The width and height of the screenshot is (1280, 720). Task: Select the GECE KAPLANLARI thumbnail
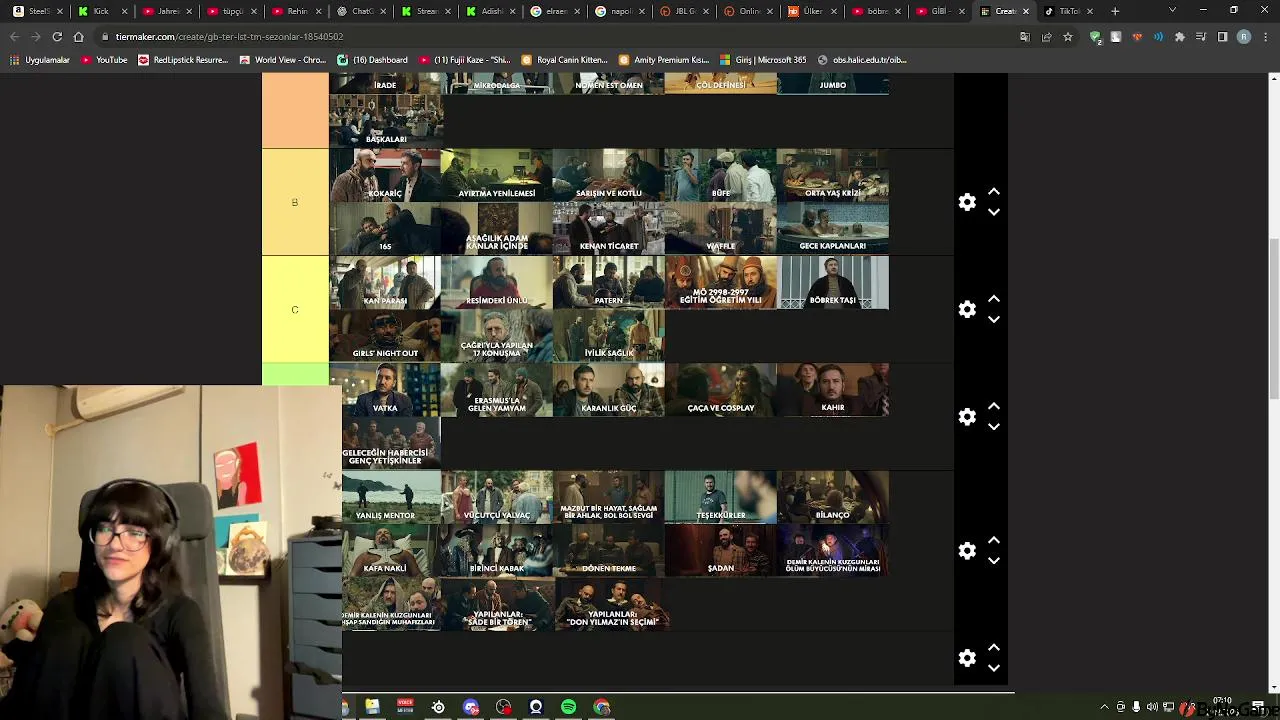[833, 228]
